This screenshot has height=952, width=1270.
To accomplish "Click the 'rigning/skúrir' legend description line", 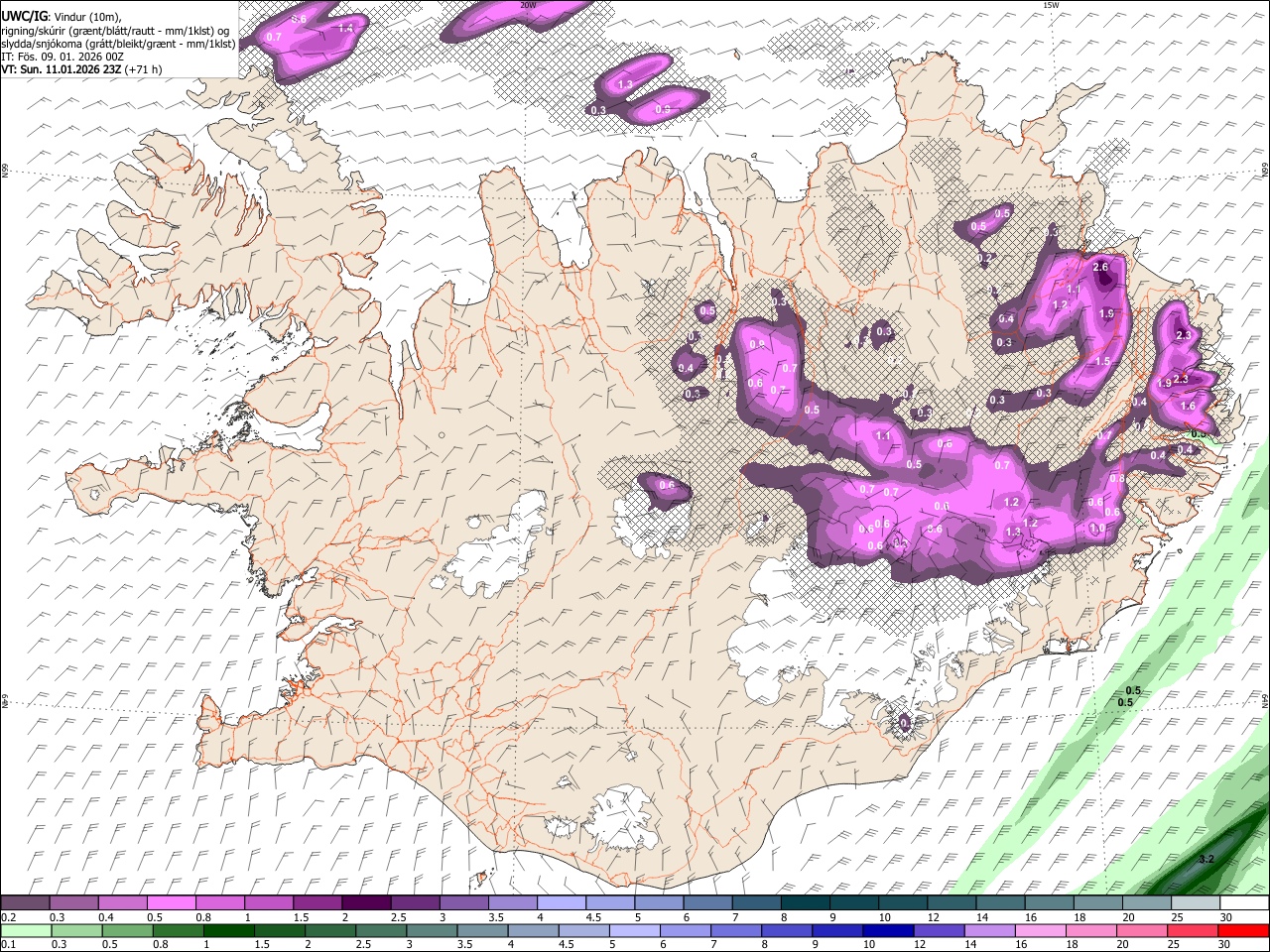I will (114, 31).
